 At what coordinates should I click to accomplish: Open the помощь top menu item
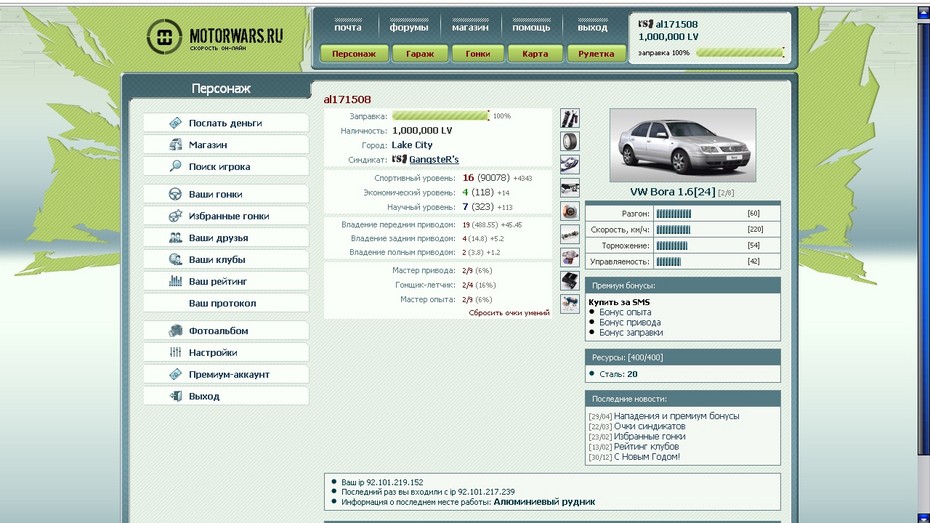click(x=531, y=27)
